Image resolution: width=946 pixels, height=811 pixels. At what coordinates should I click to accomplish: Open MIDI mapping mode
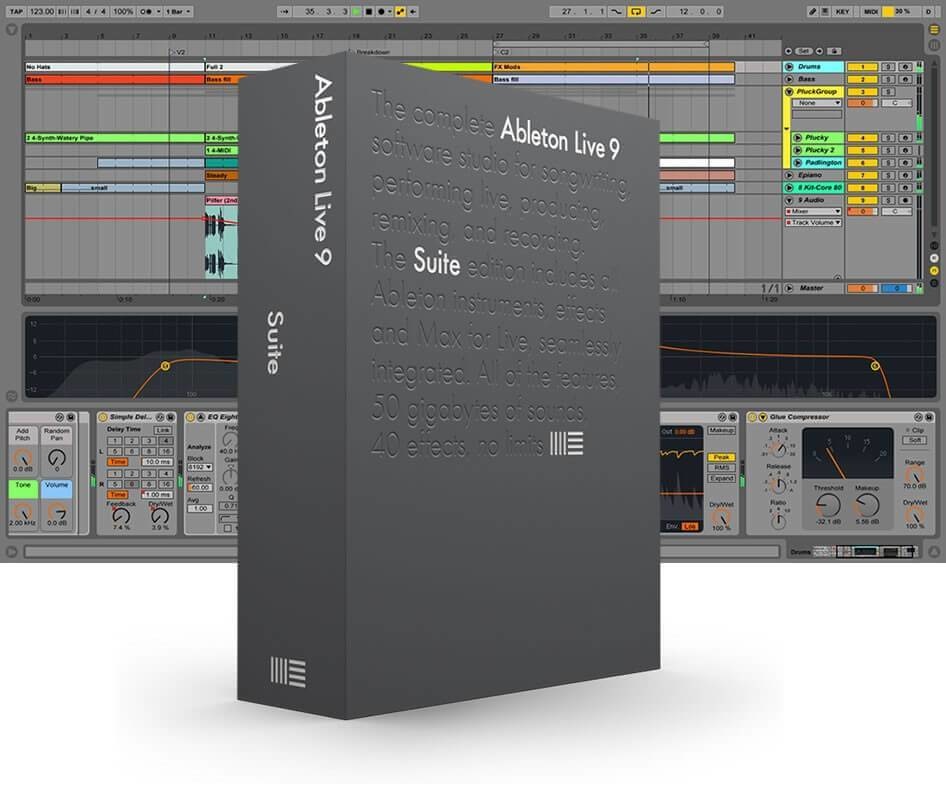873,11
